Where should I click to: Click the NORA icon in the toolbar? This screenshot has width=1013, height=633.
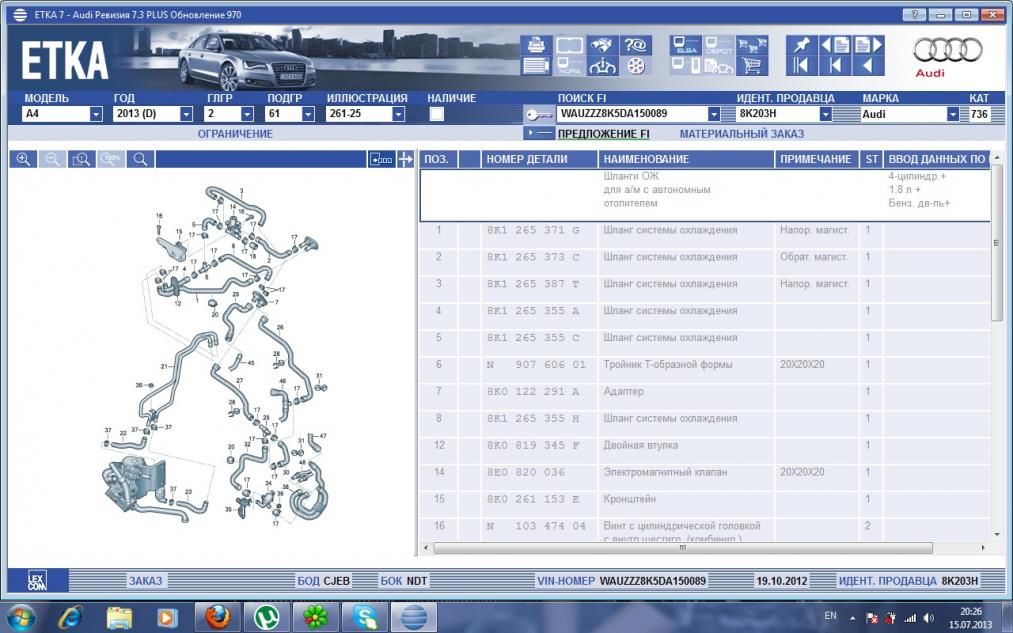pyautogui.click(x=570, y=65)
